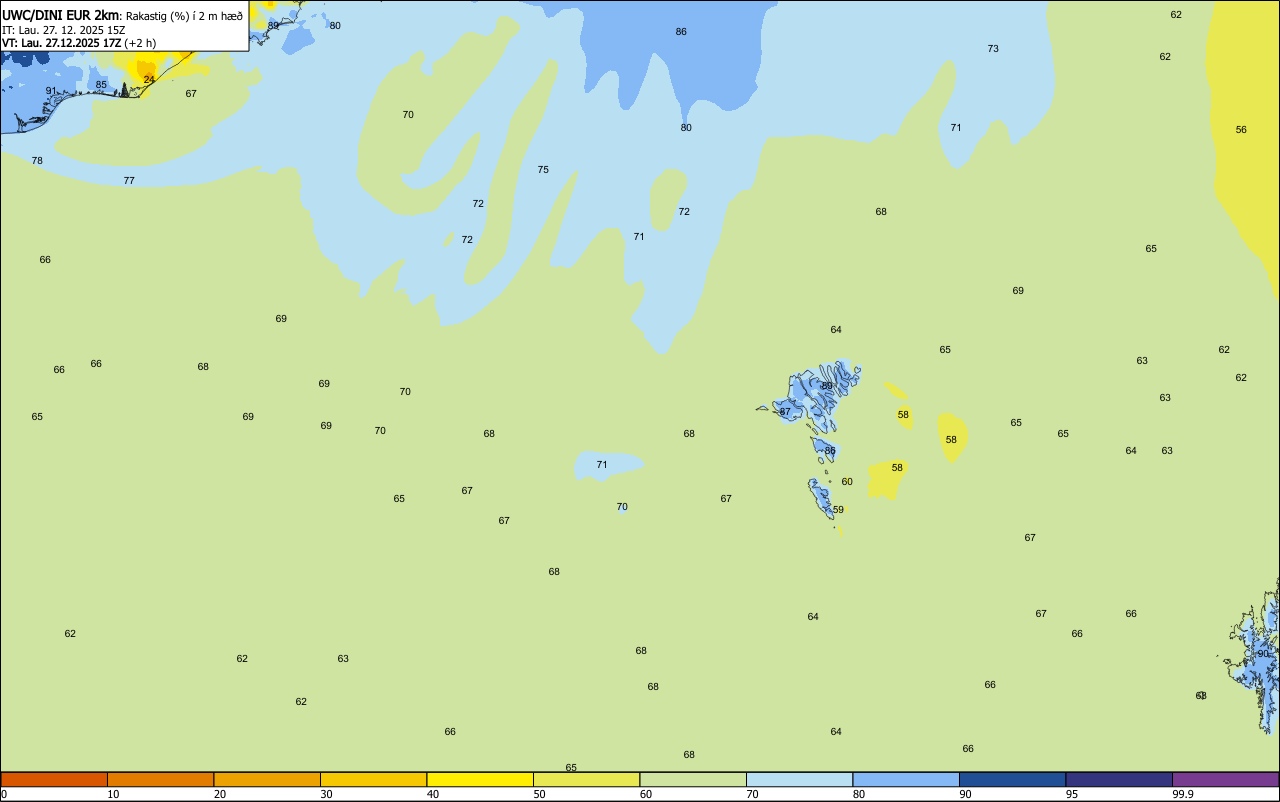Click the '50' legend scale label
The width and height of the screenshot is (1280, 802).
pos(539,794)
